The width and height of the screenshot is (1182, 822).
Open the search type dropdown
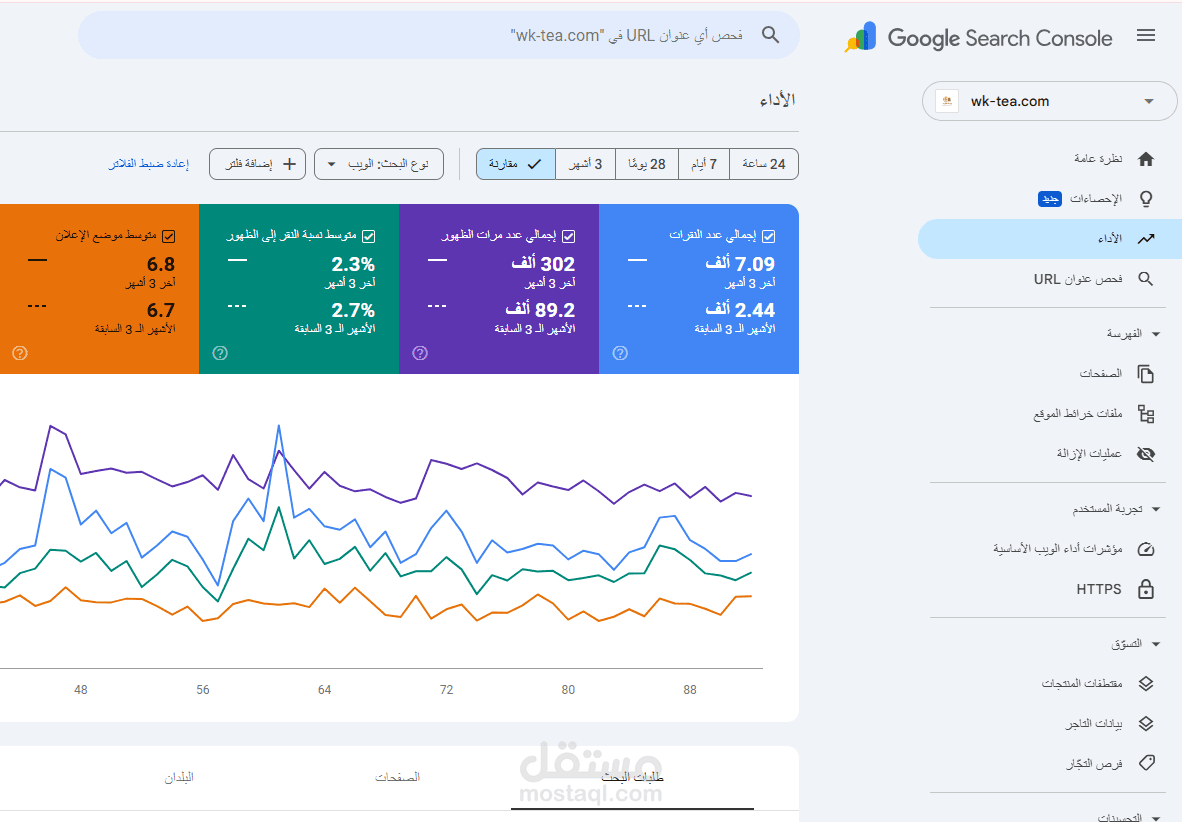pyautogui.click(x=379, y=163)
